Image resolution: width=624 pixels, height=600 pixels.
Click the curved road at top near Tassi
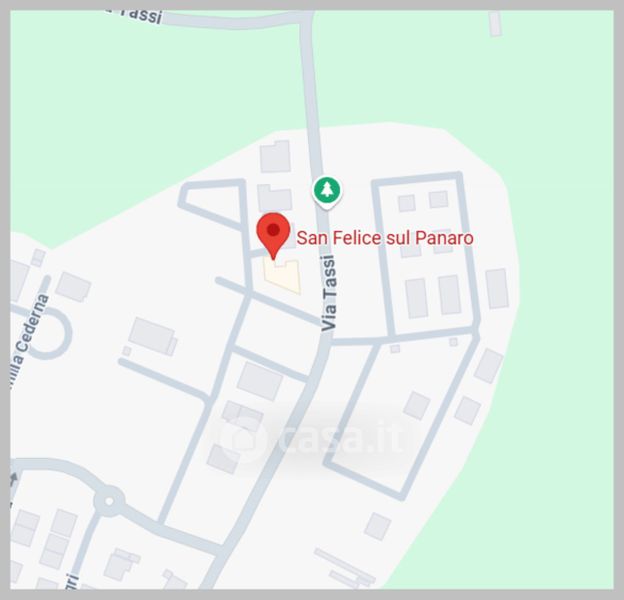(235, 22)
